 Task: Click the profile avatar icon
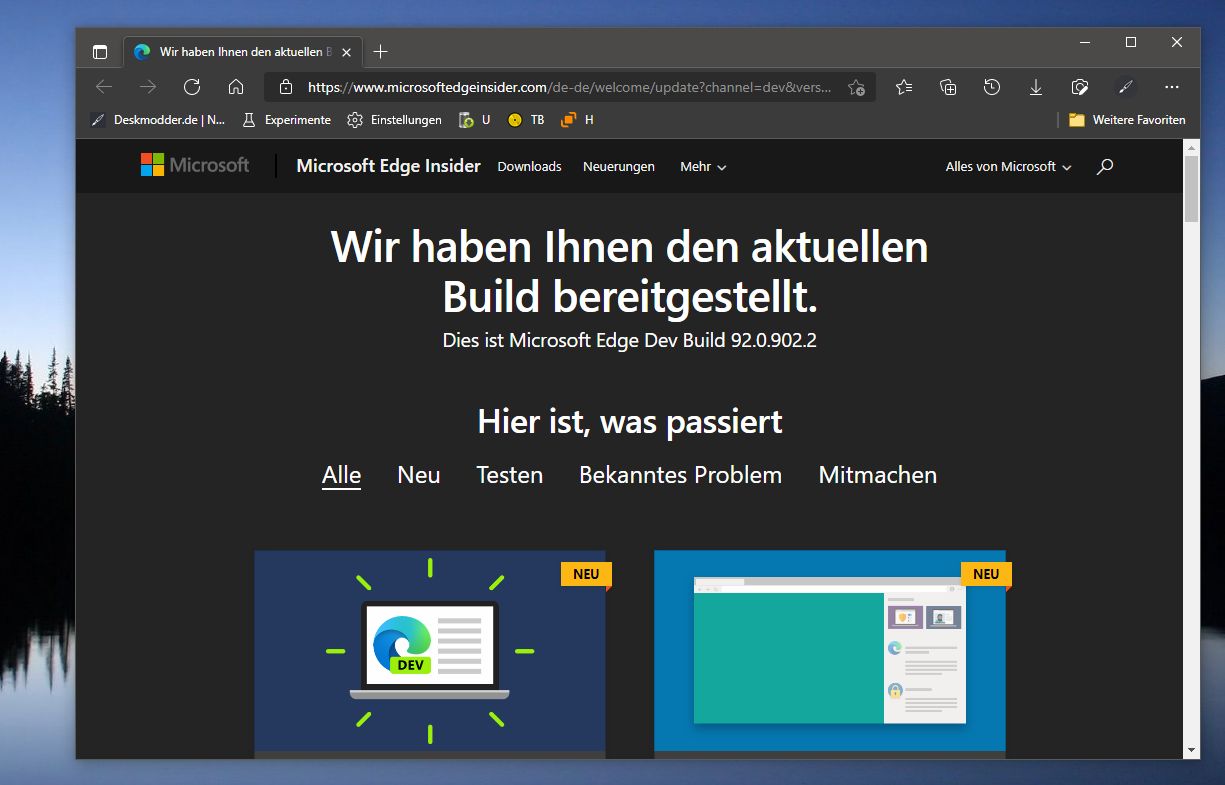[1125, 87]
